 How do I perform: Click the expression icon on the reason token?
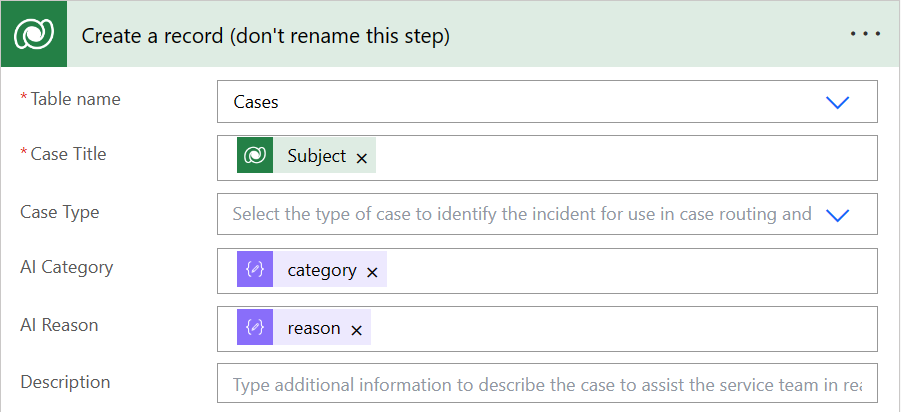click(255, 328)
